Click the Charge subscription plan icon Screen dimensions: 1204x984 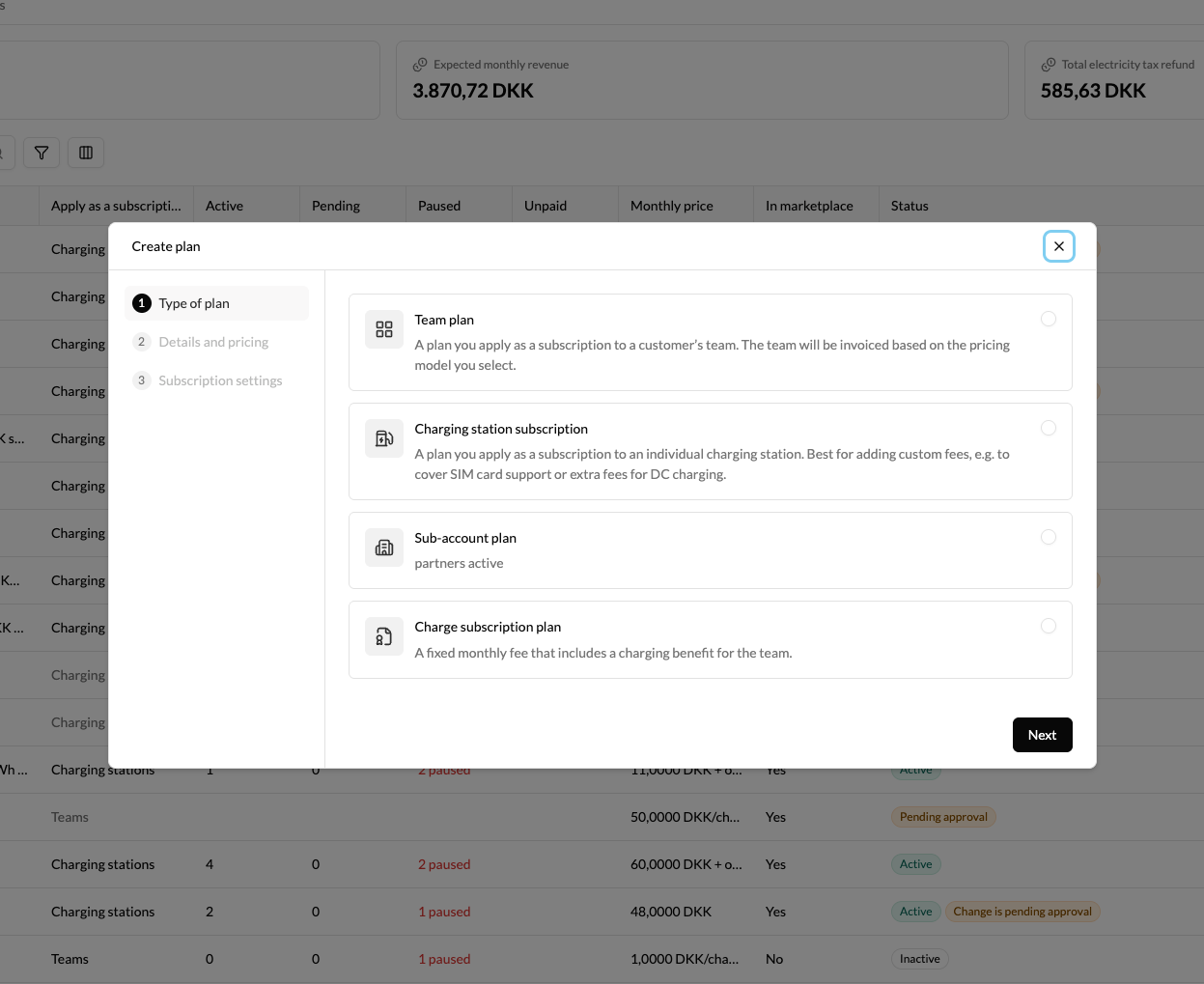pyautogui.click(x=384, y=636)
